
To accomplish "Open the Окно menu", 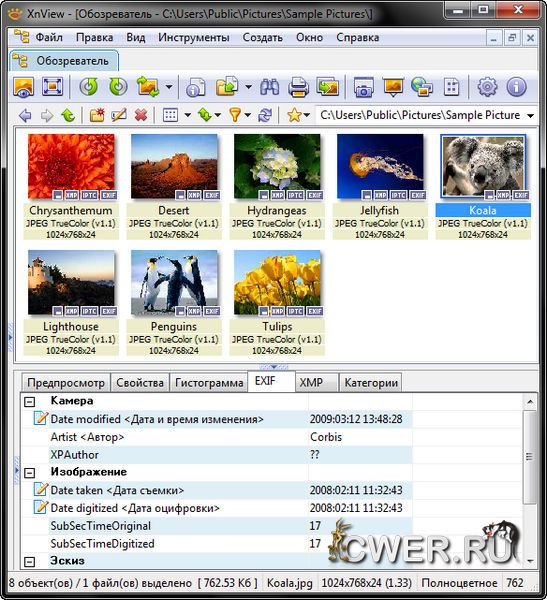I will pyautogui.click(x=309, y=38).
